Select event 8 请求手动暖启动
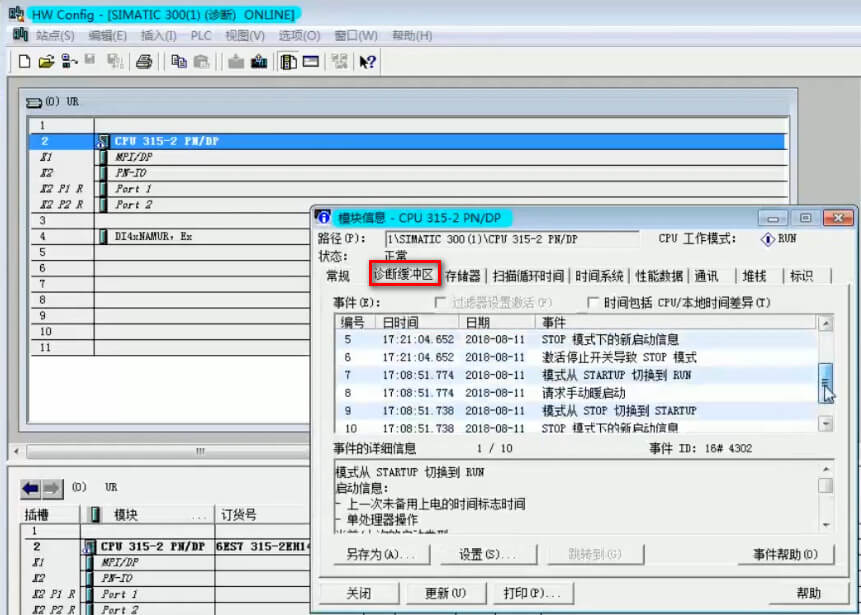This screenshot has height=615, width=861. (x=575, y=393)
